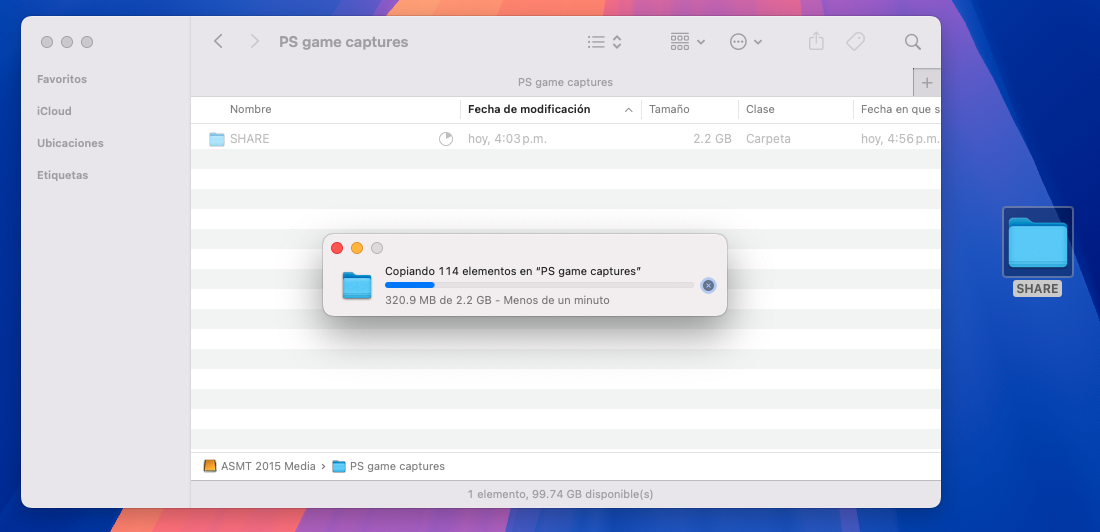Click the Carpeta class cell
The width and height of the screenshot is (1100, 532).
click(x=768, y=139)
